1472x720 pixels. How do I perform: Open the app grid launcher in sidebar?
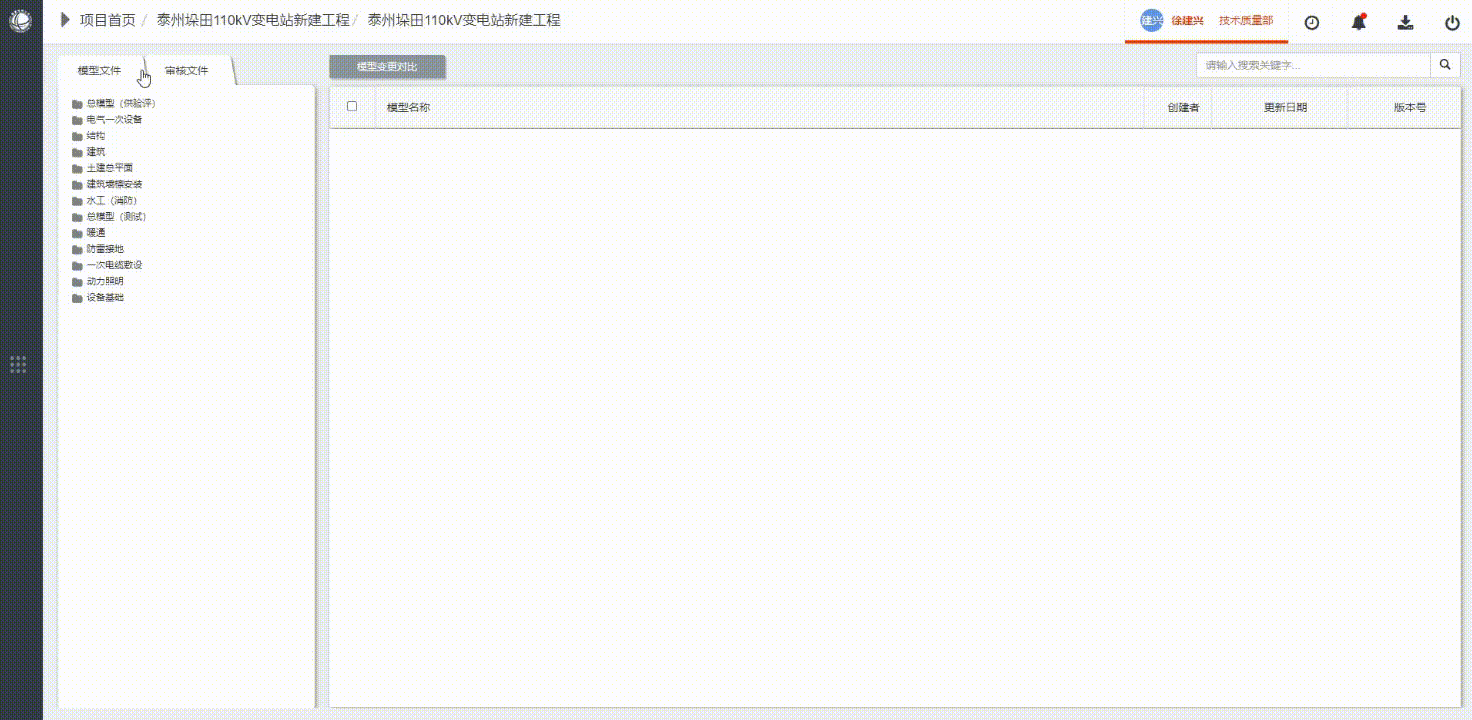(18, 364)
